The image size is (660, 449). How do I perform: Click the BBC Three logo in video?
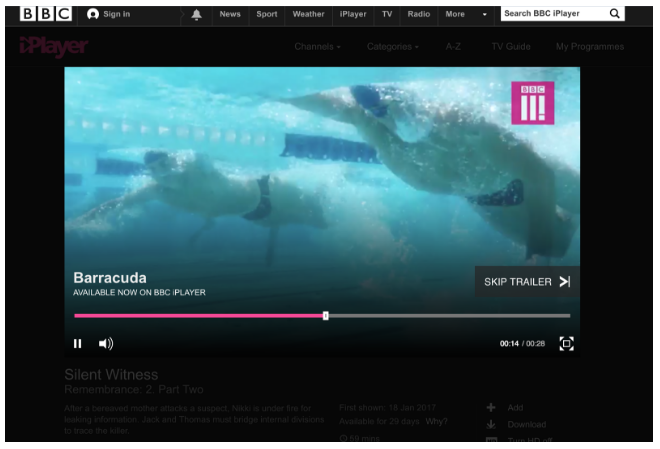pyautogui.click(x=532, y=103)
